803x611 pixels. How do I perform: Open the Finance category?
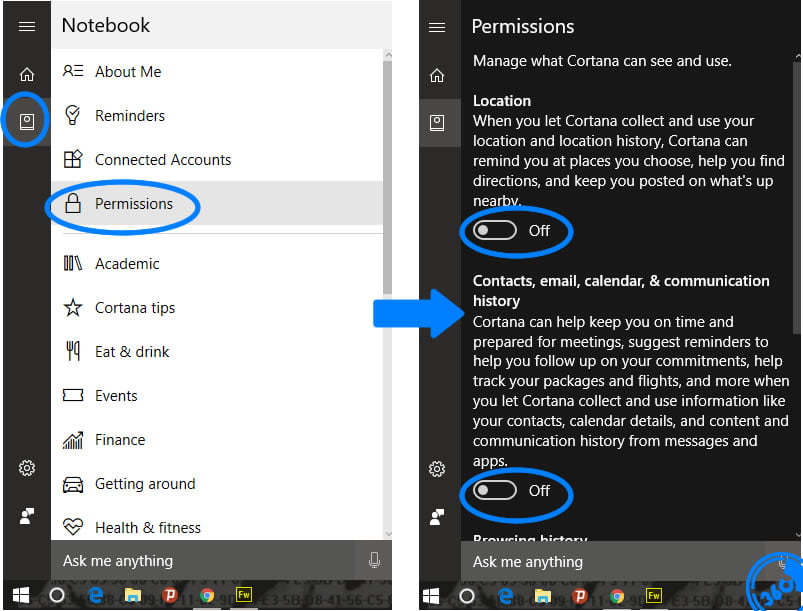pos(119,440)
